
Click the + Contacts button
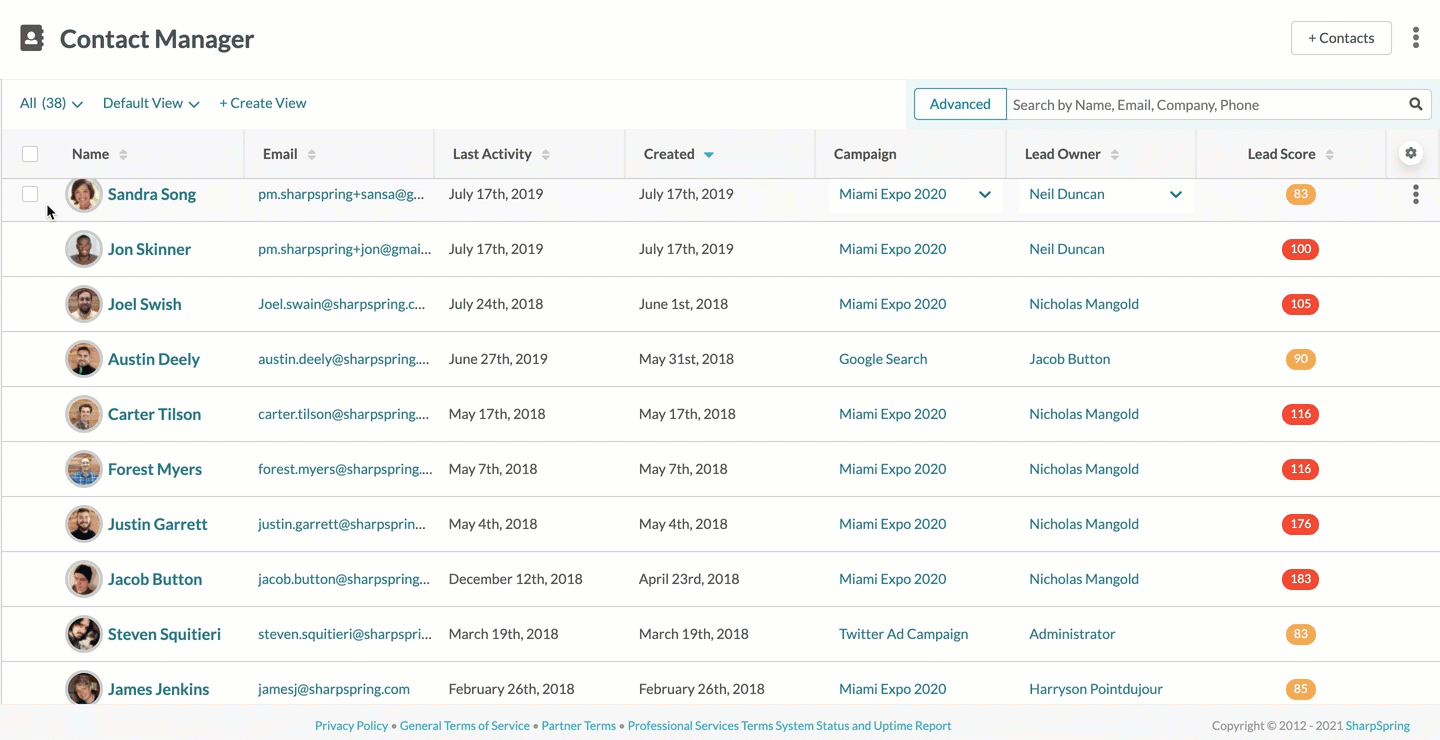[x=1340, y=38]
